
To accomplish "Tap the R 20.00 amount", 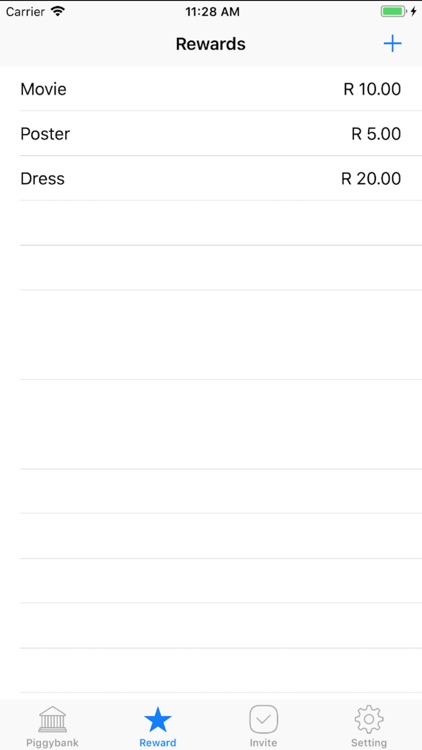I will point(371,178).
